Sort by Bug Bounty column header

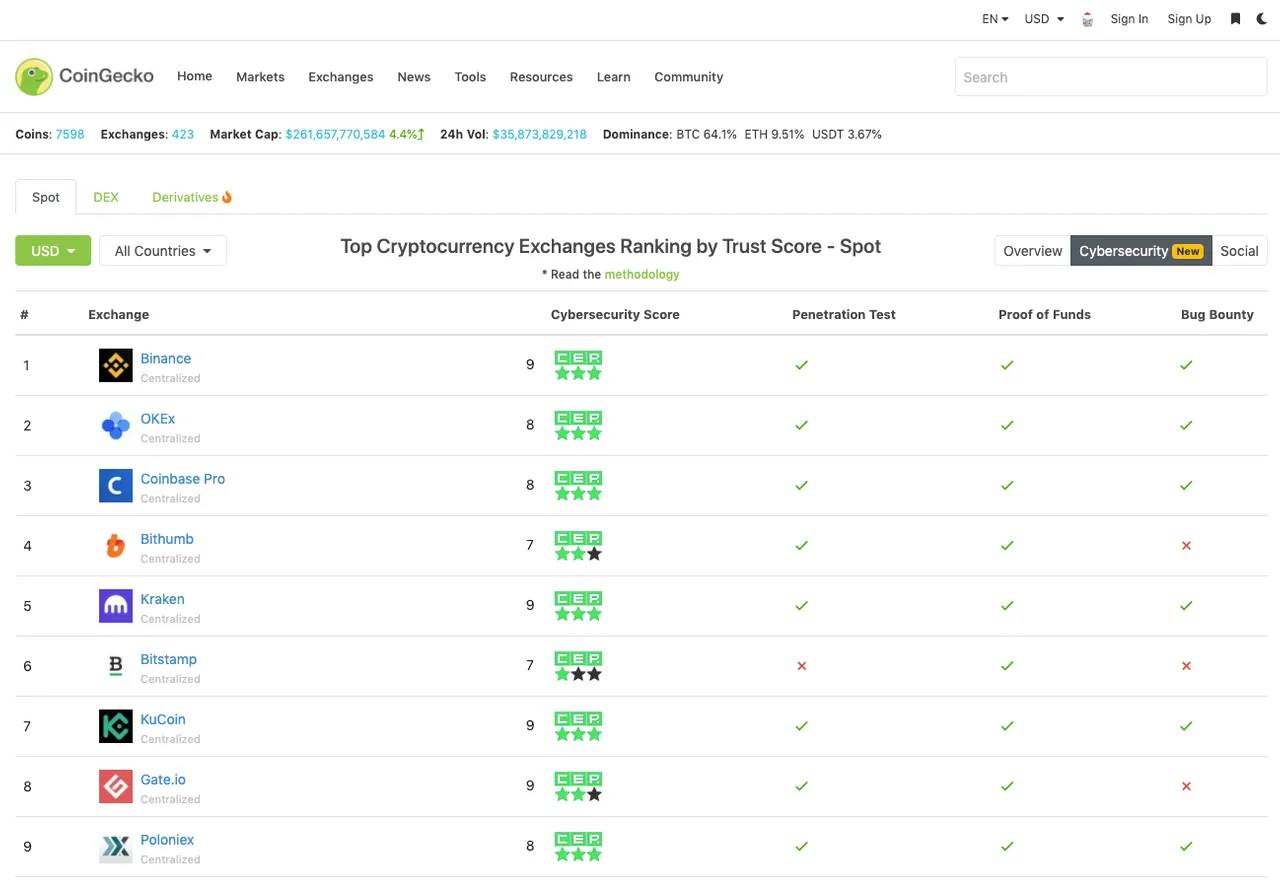(1217, 314)
